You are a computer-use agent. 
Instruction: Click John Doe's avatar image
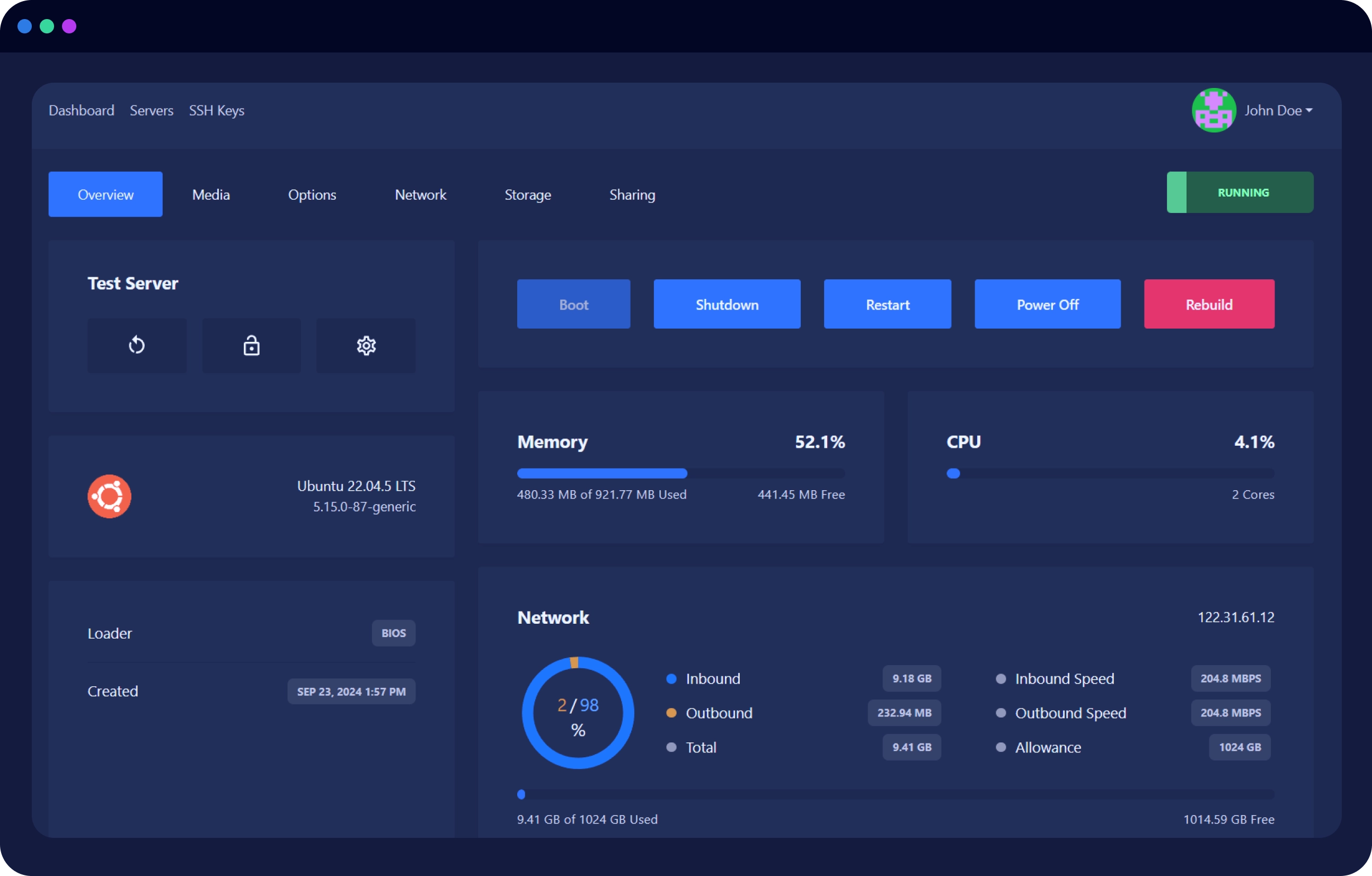(x=1213, y=110)
